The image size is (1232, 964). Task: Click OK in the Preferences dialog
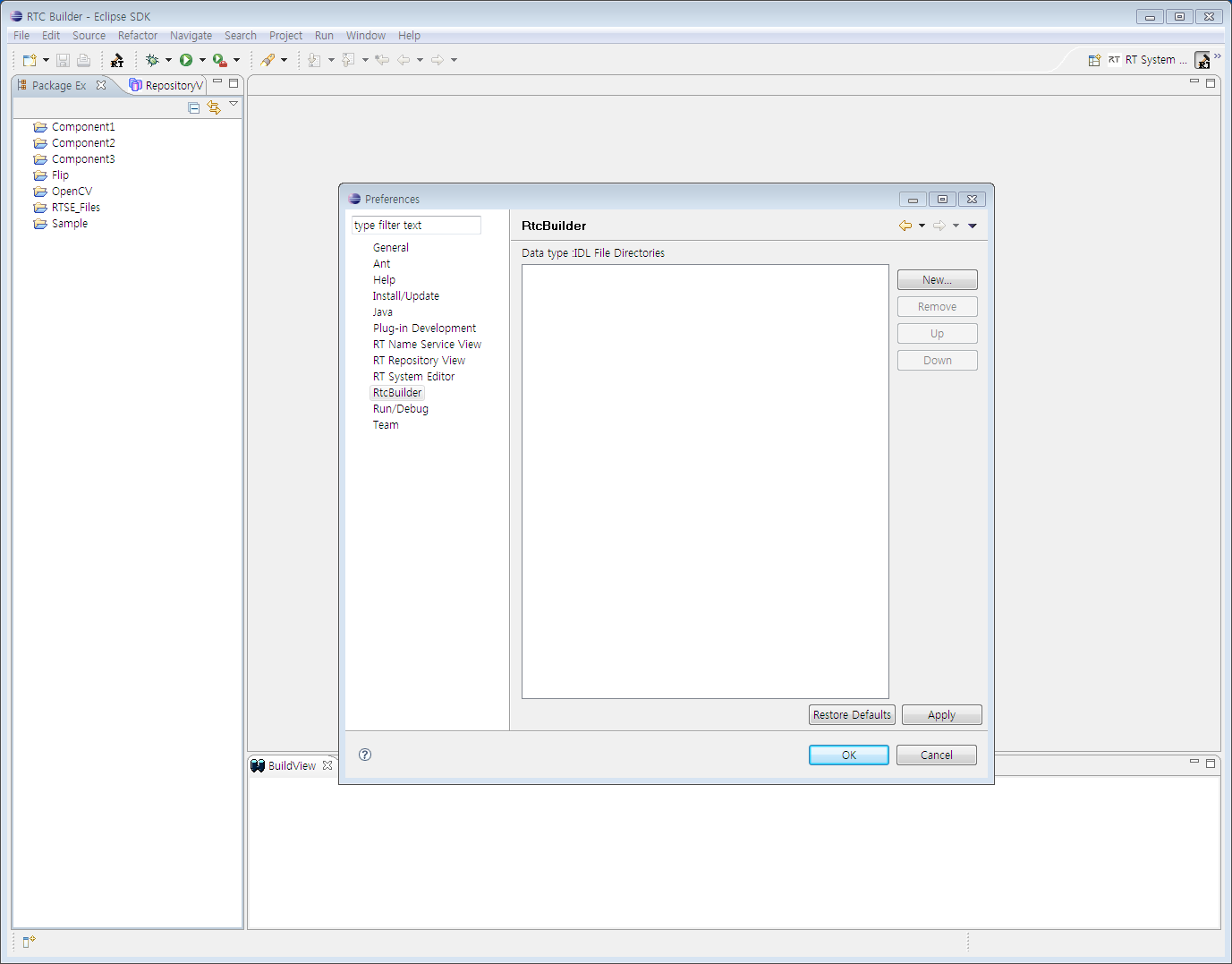coord(849,755)
